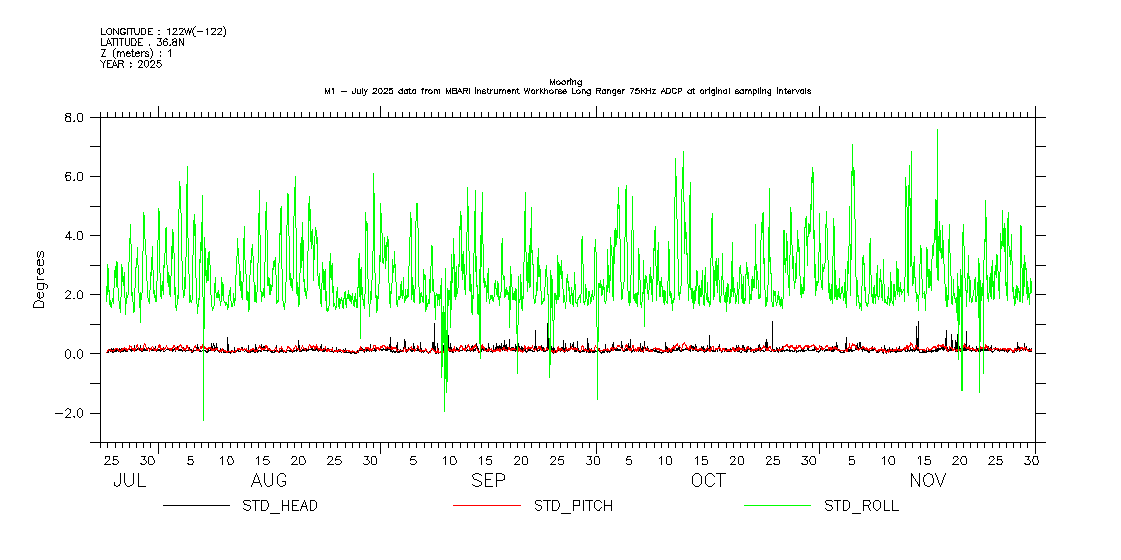This screenshot has height=560, width=1121.
Task: Click the line sample beside STD_PITCH
Action: click(x=487, y=506)
